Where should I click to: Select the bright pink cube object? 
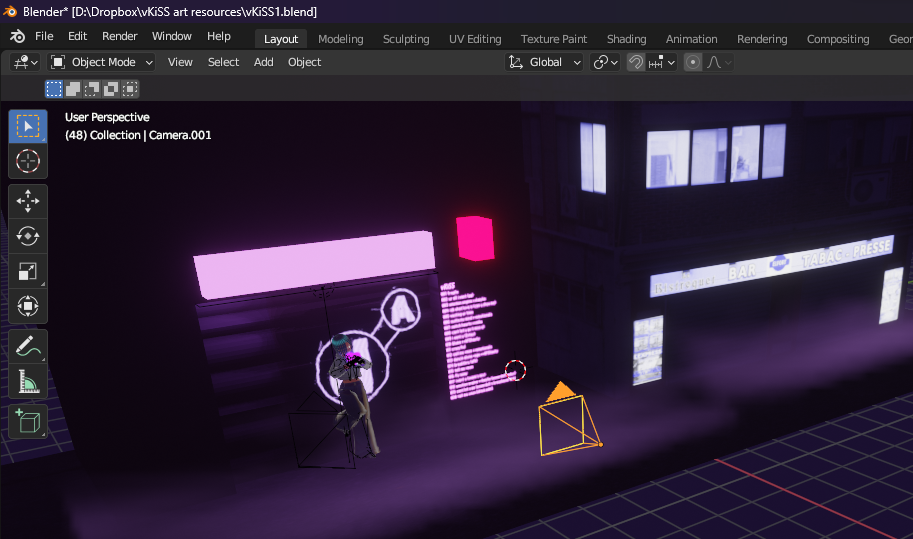(x=475, y=238)
